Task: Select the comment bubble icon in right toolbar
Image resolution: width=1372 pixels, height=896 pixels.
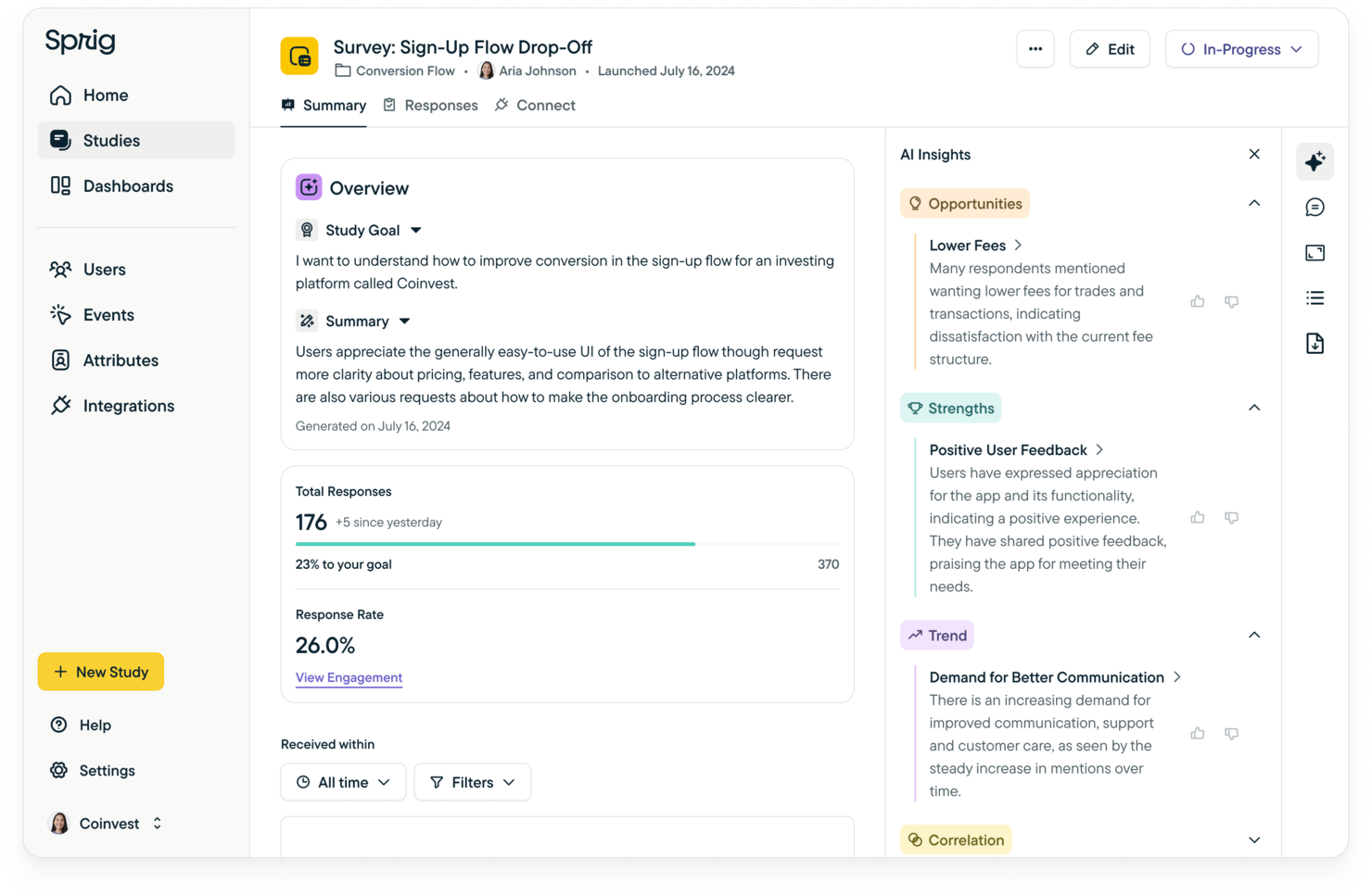Action: [x=1315, y=207]
